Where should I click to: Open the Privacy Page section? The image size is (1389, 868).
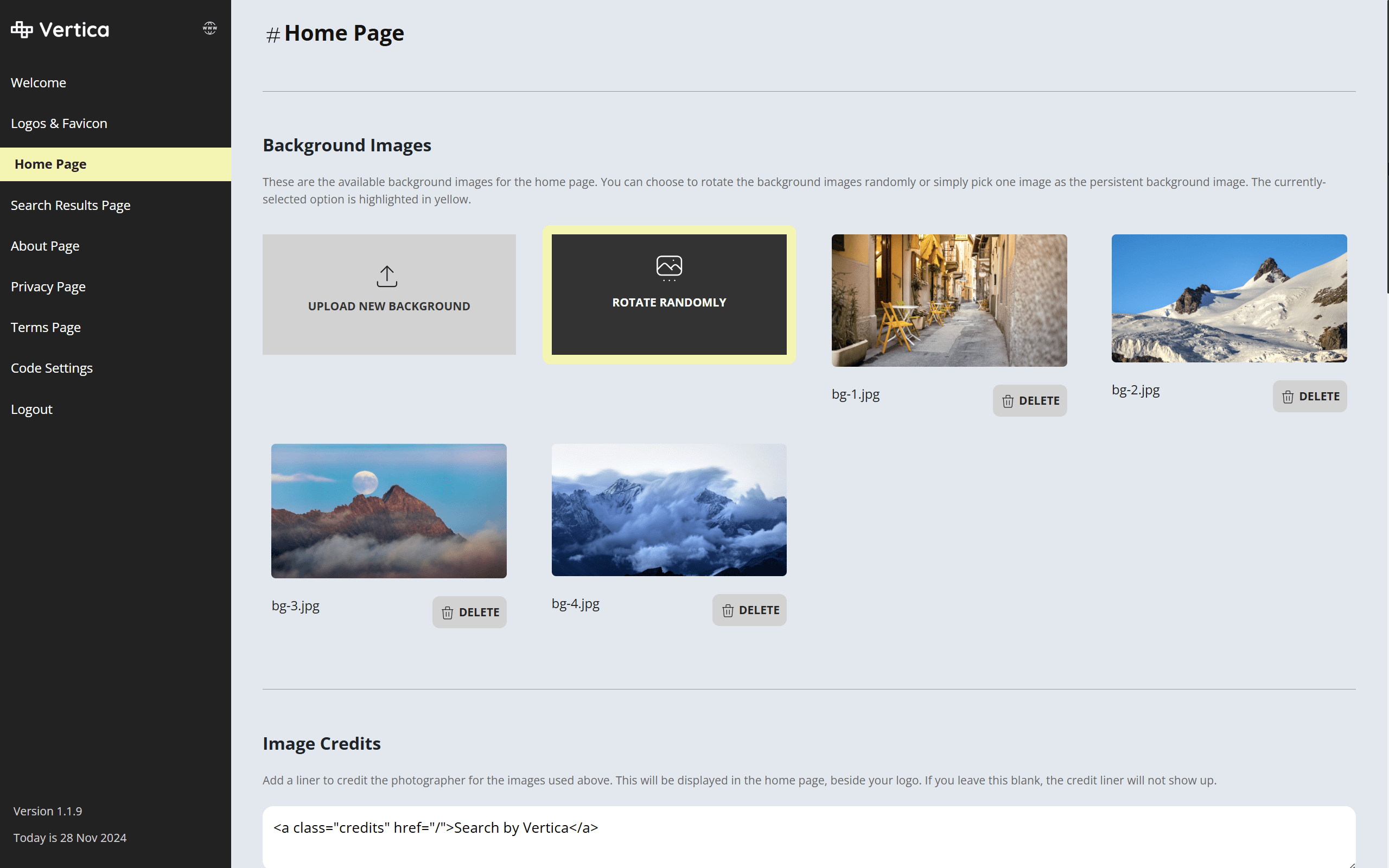[48, 286]
